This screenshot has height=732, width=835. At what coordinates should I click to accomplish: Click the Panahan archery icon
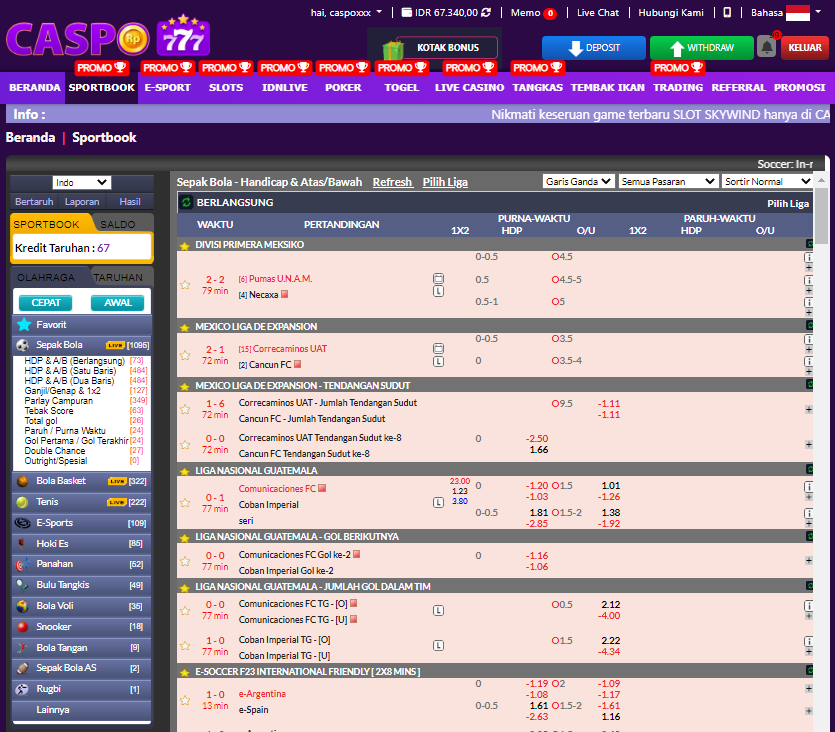point(22,564)
